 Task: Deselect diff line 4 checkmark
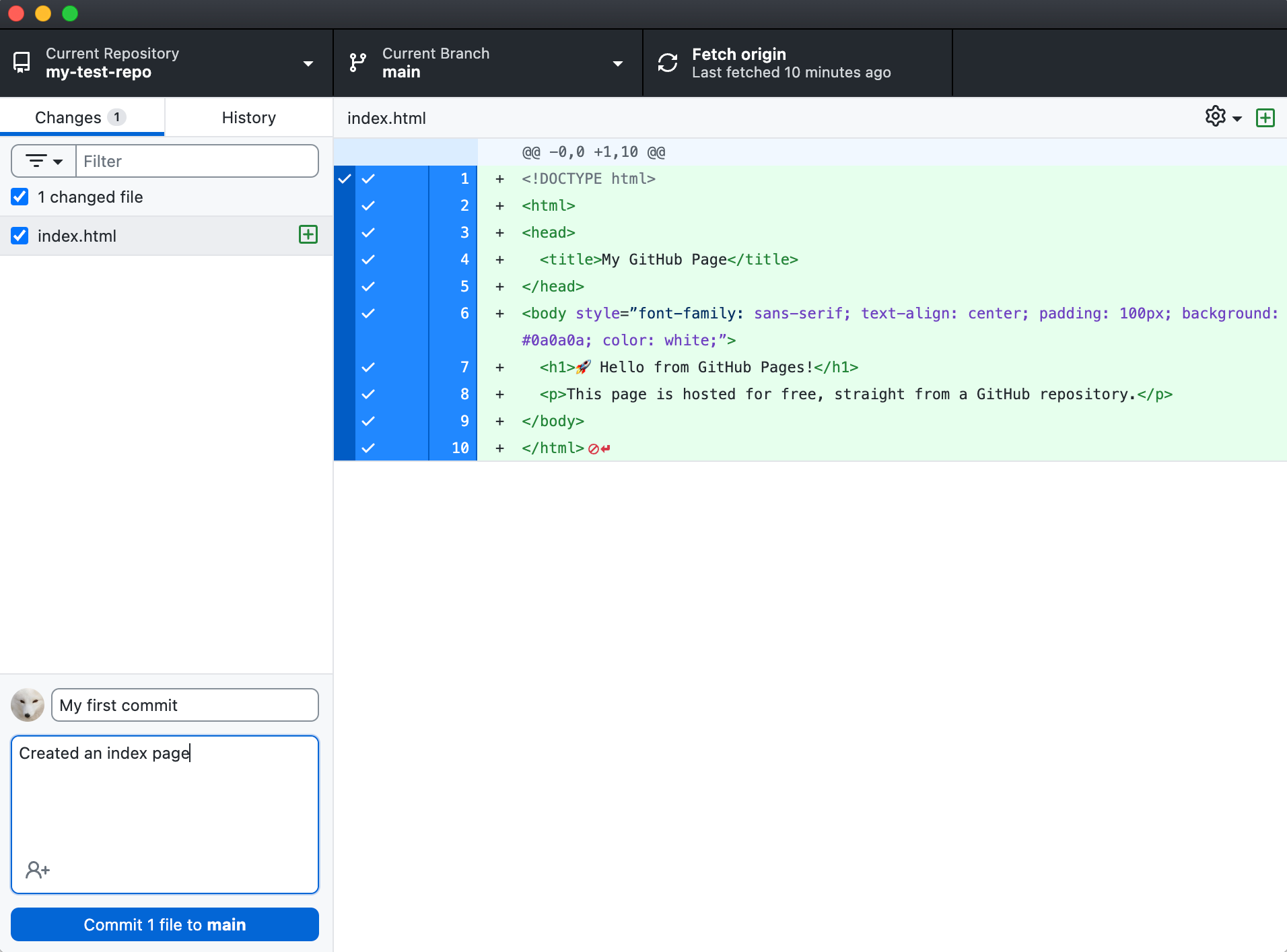[x=368, y=259]
